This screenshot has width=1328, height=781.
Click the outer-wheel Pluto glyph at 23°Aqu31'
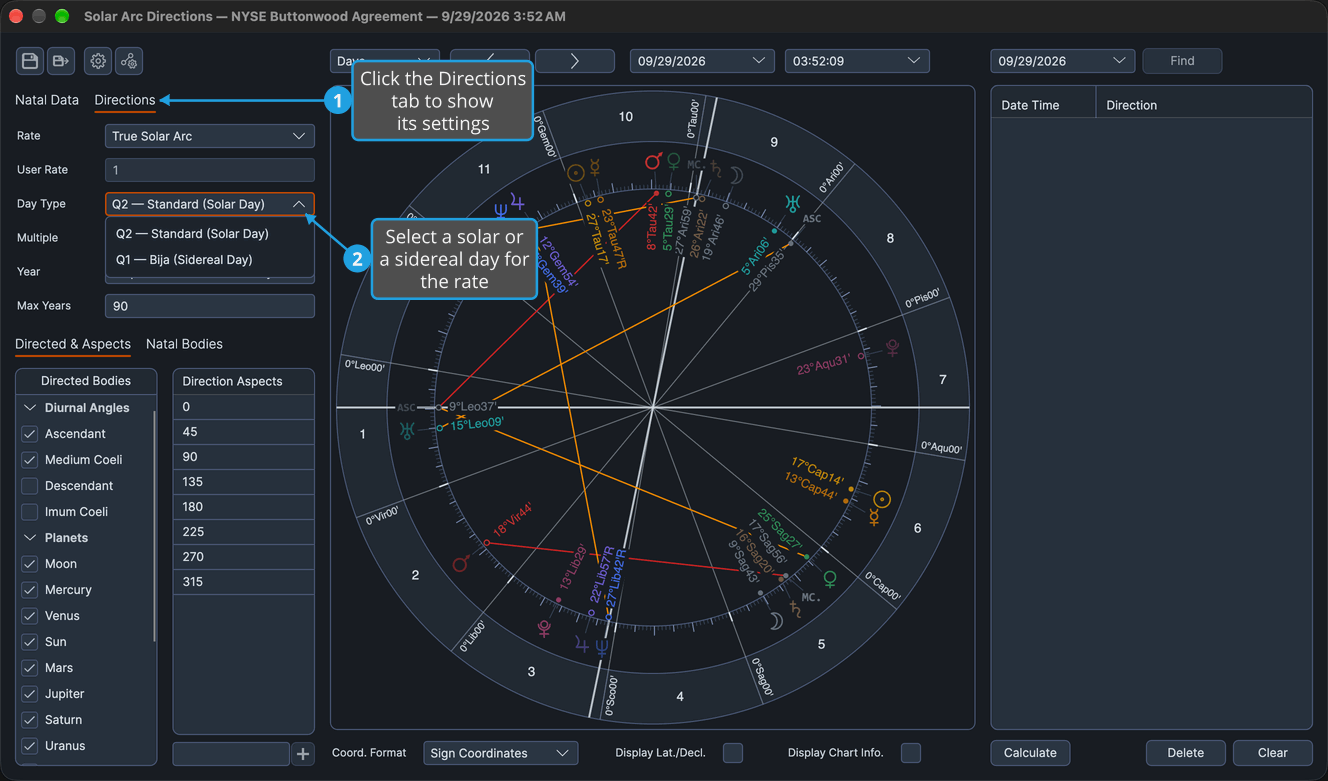pos(892,348)
